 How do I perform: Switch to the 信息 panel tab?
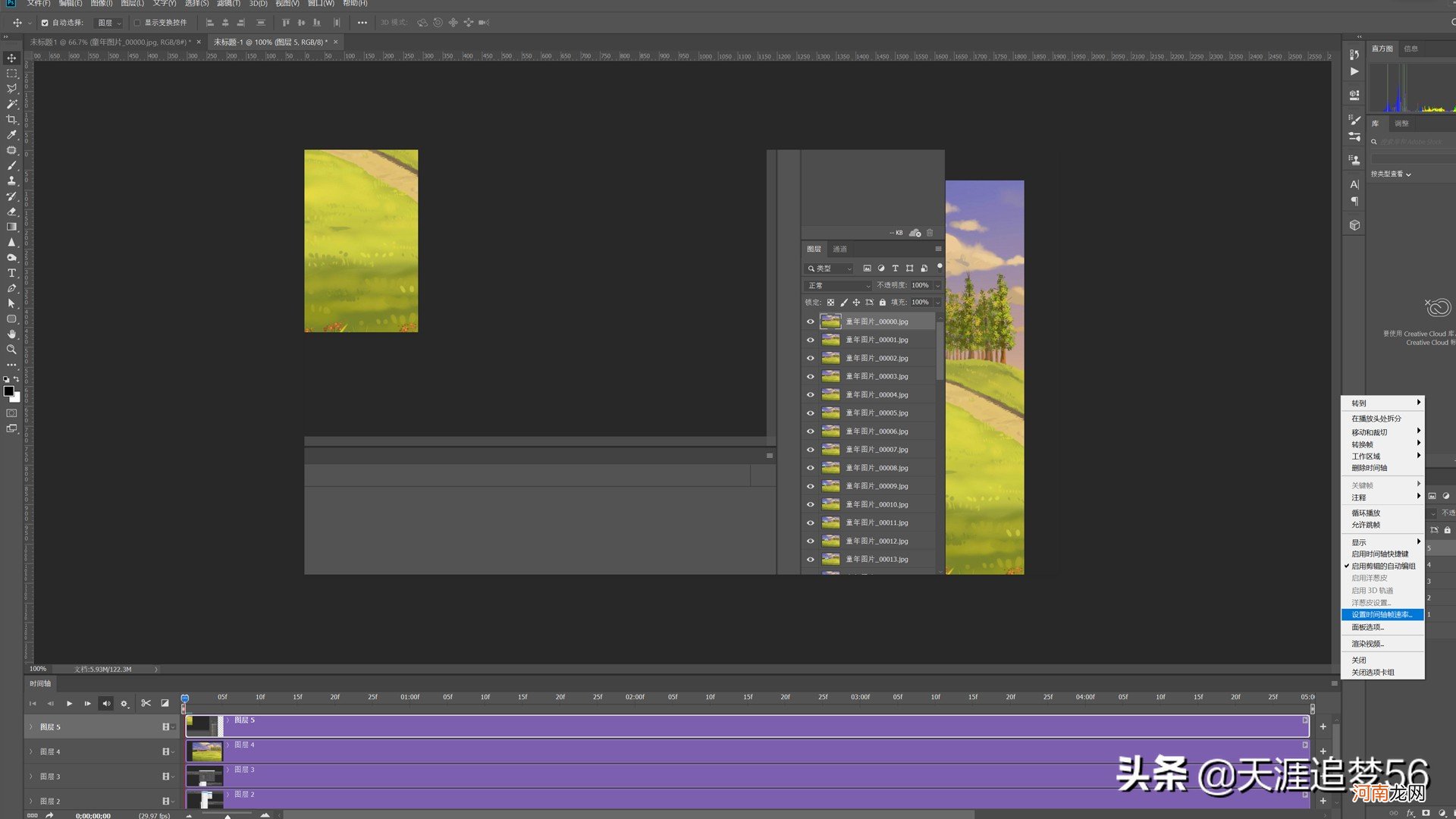pos(1410,49)
